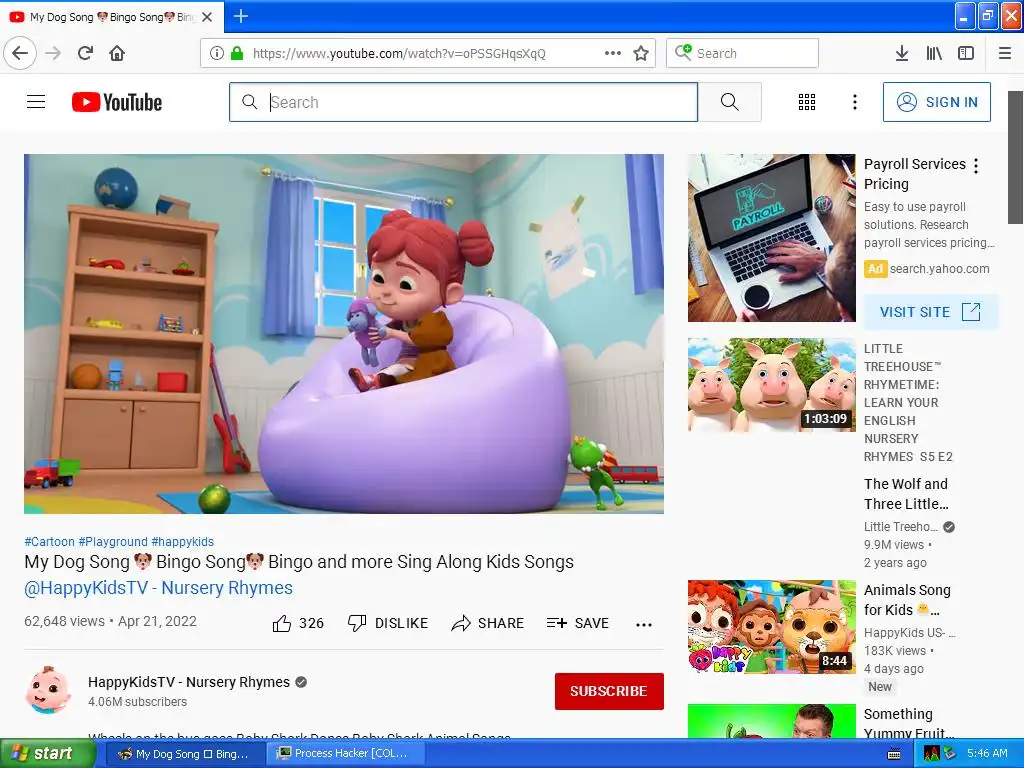Reload the current page
The height and width of the screenshot is (768, 1024).
(x=86, y=53)
